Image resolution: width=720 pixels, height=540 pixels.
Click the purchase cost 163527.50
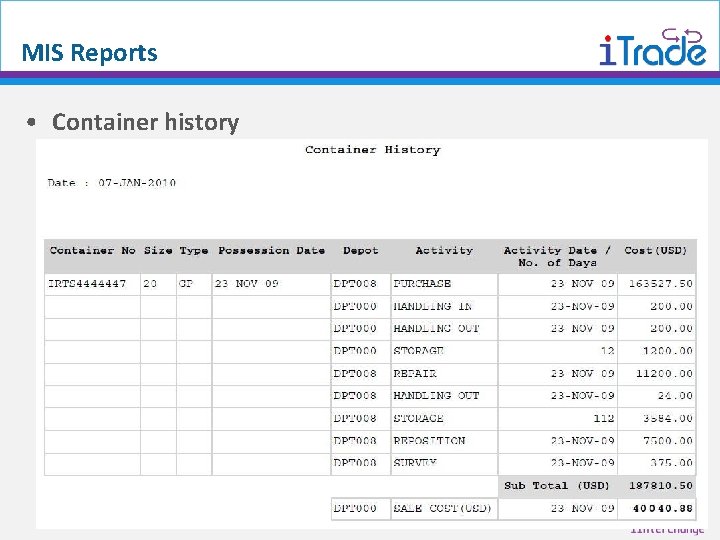tap(661, 284)
